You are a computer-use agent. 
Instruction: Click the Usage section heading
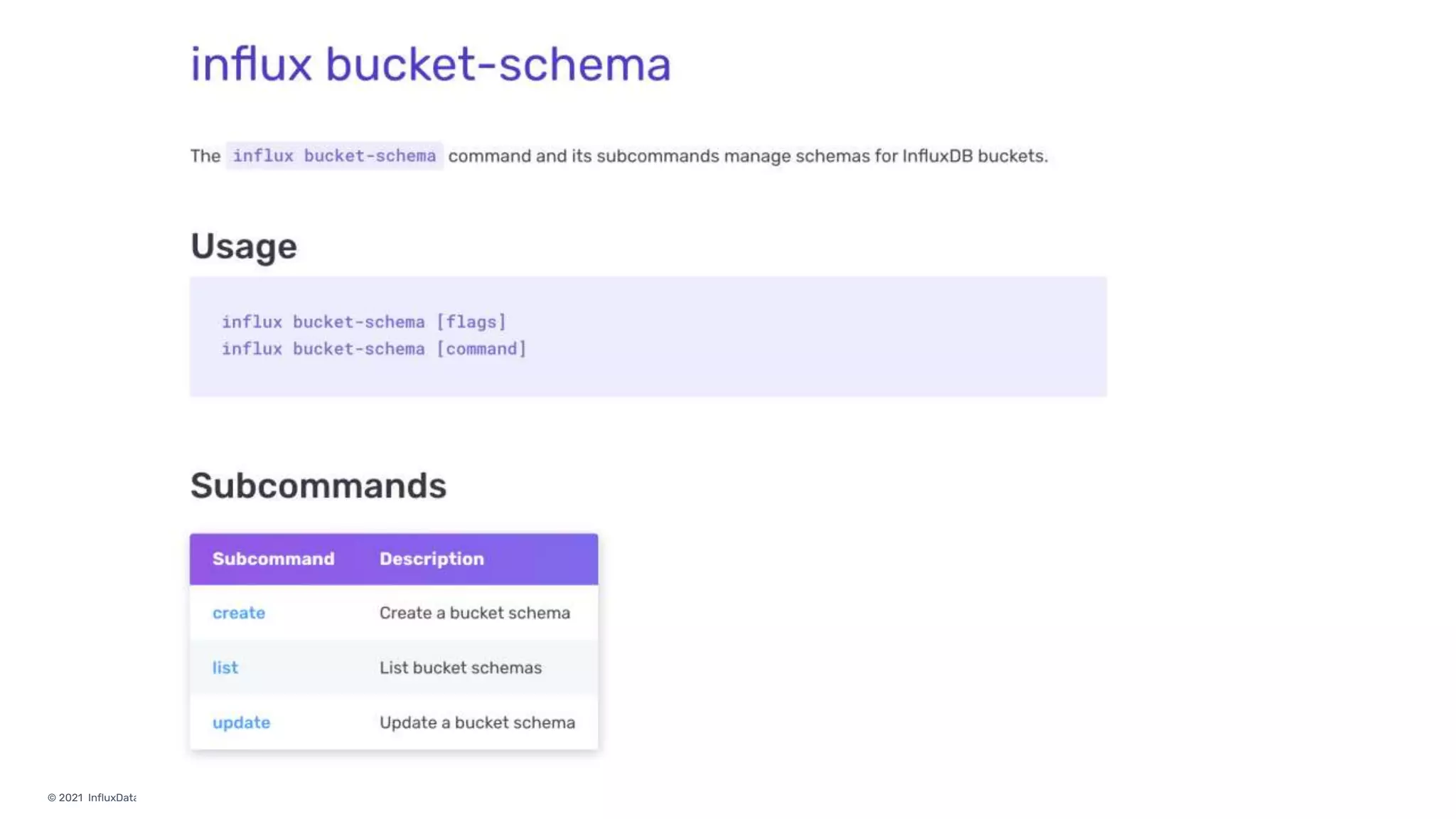click(x=243, y=246)
